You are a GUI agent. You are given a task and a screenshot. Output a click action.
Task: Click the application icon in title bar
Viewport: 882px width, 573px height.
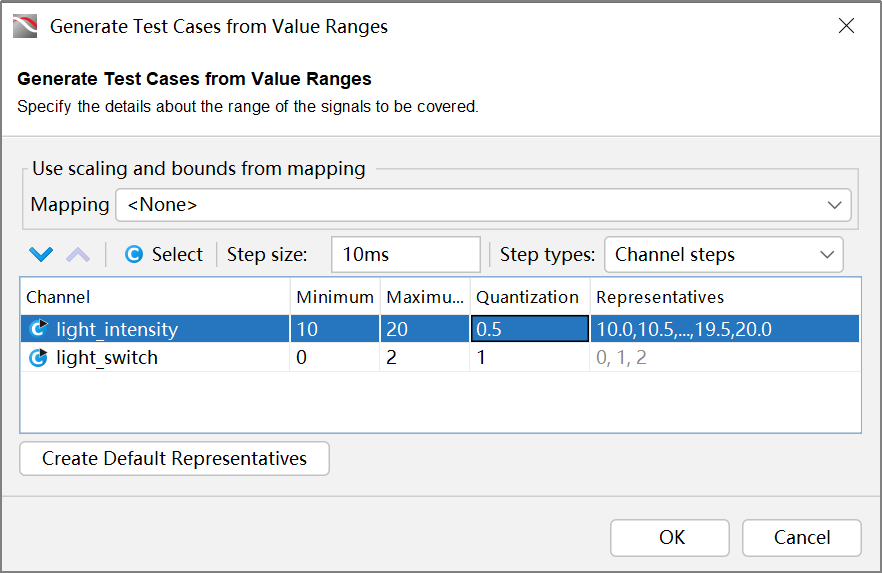[x=25, y=26]
